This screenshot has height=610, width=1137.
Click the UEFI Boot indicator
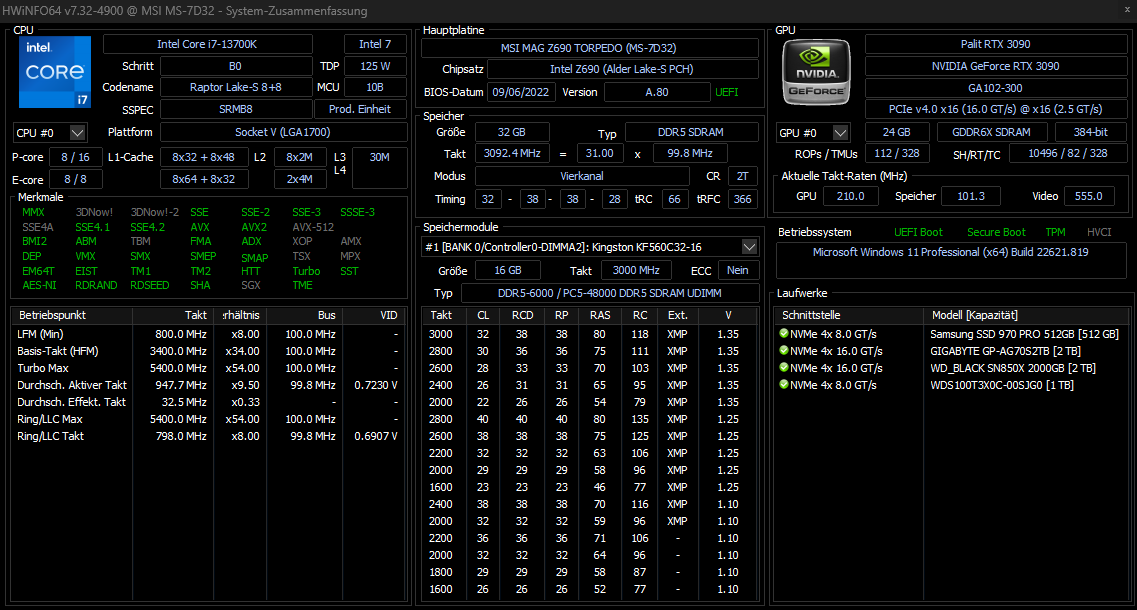[x=918, y=232]
